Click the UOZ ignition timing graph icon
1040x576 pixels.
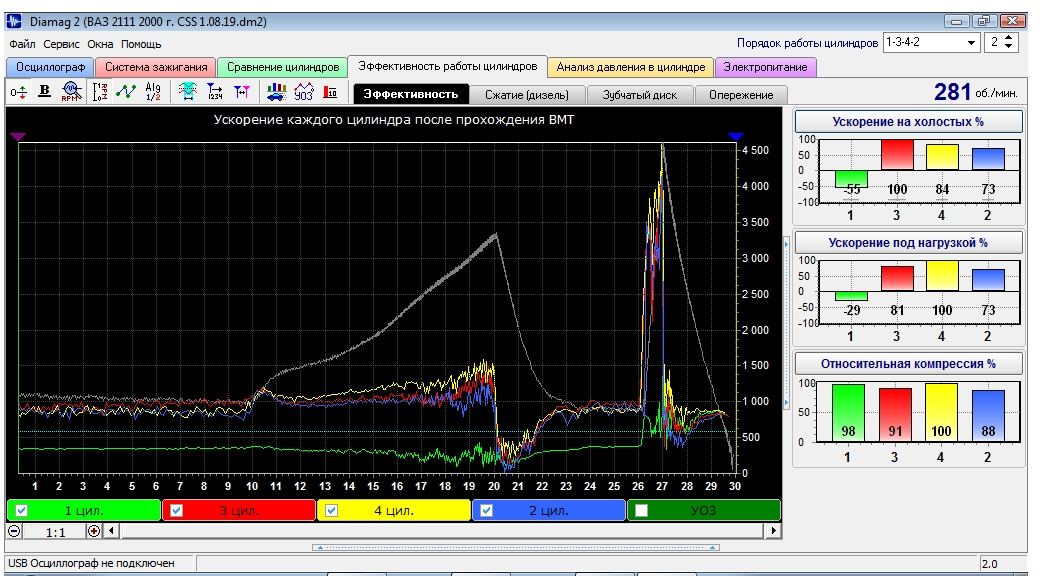(x=304, y=92)
